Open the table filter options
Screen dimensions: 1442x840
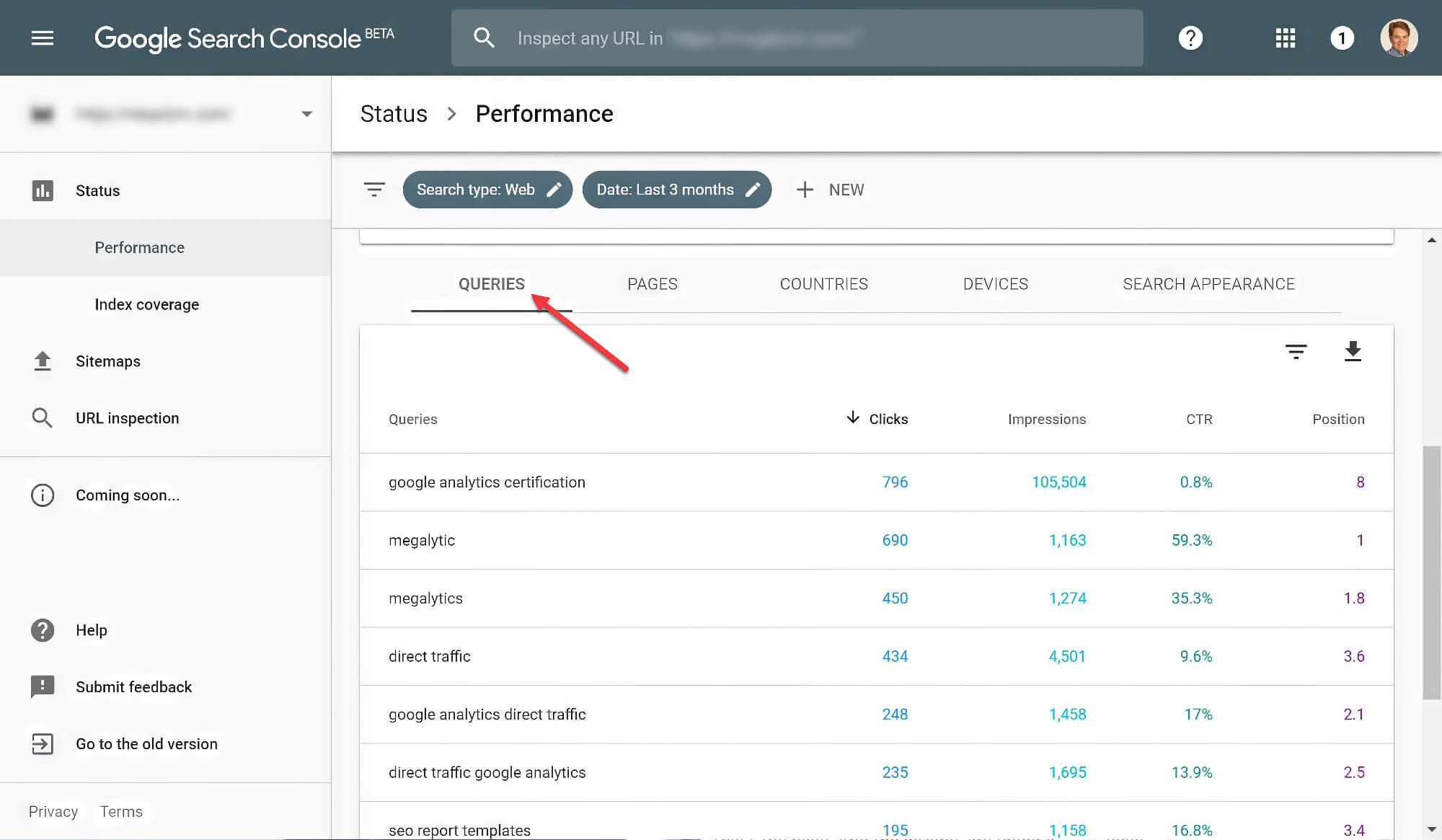click(1296, 353)
